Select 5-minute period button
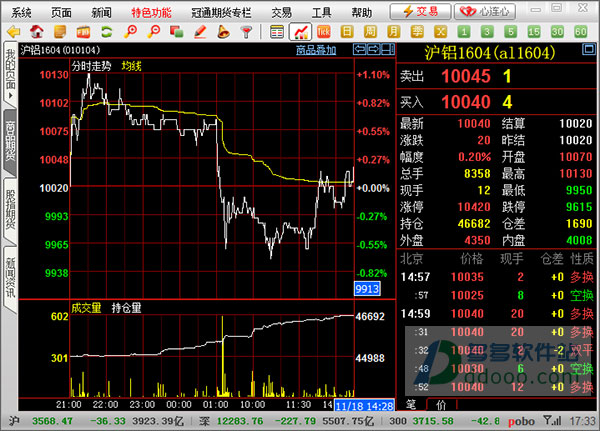The width and height of the screenshot is (600, 431). (x=510, y=31)
